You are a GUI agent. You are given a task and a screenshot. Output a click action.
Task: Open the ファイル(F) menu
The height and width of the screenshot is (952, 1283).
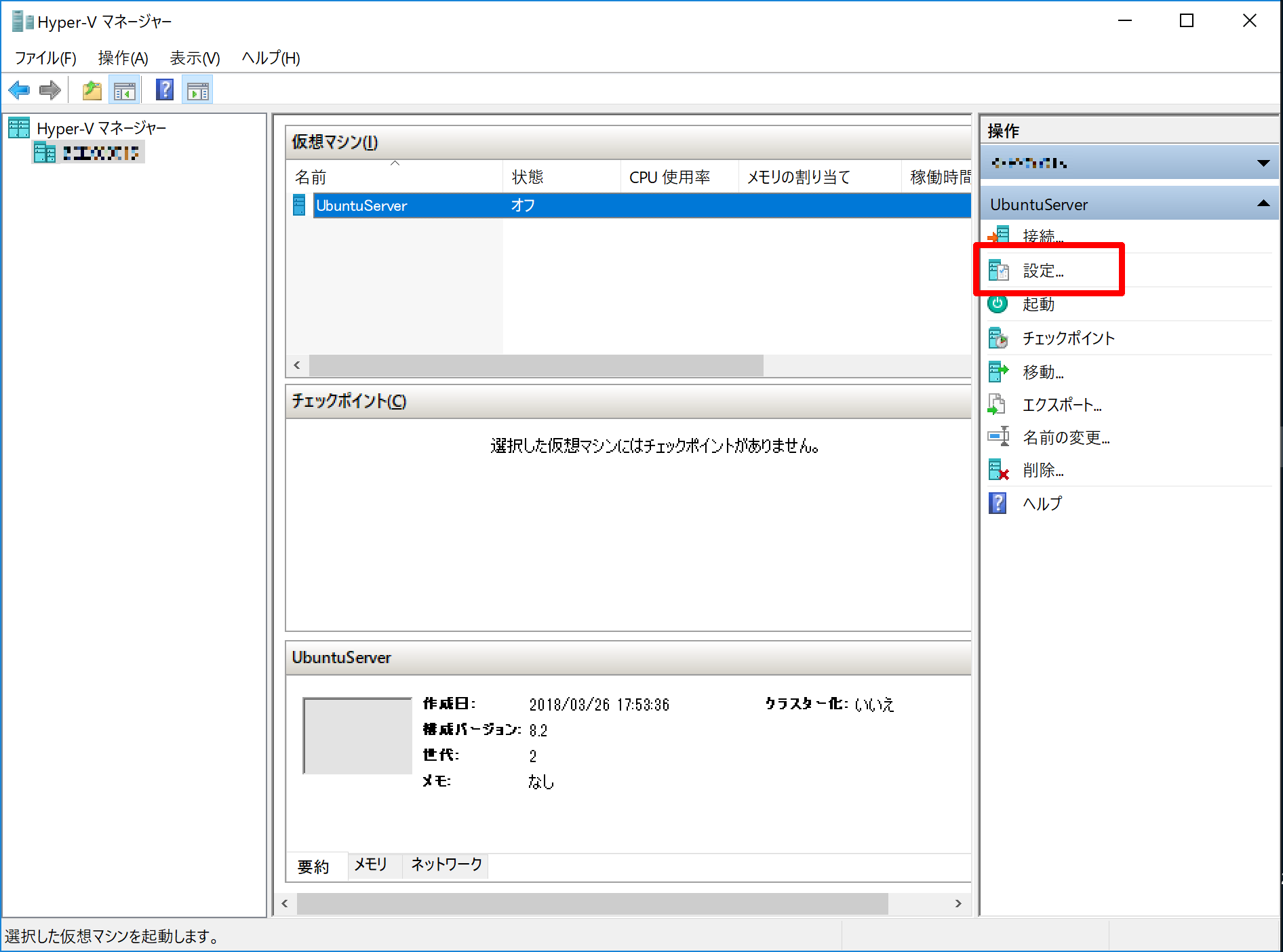[x=45, y=58]
